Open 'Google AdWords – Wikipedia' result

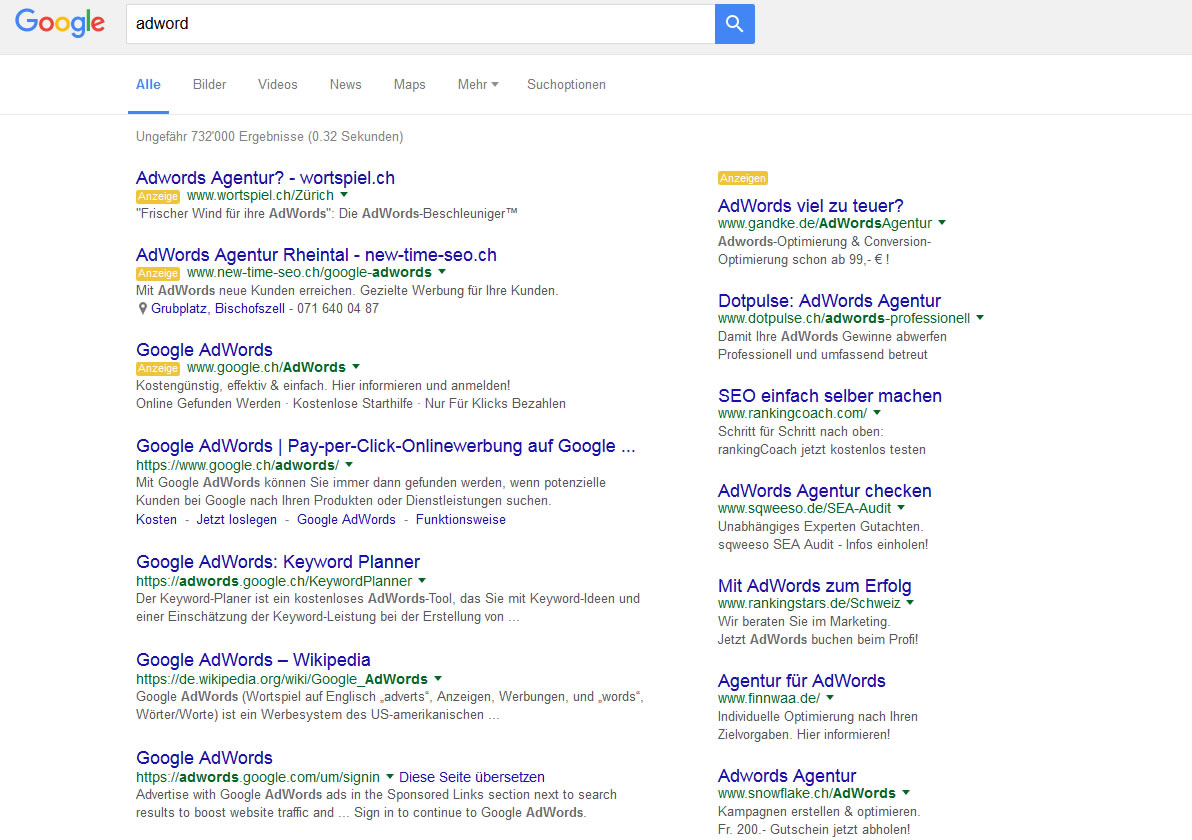253,660
